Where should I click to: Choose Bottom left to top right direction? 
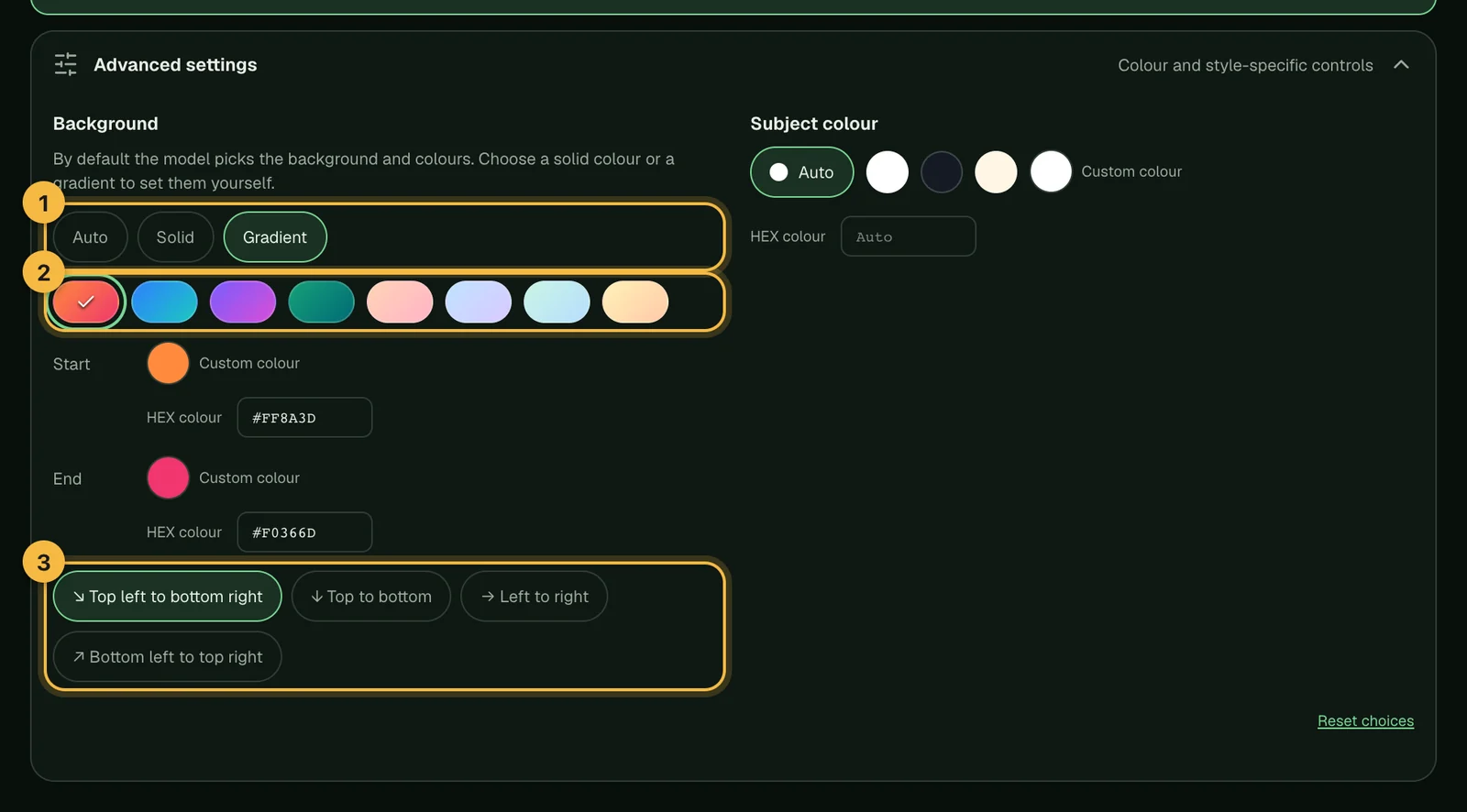(168, 657)
